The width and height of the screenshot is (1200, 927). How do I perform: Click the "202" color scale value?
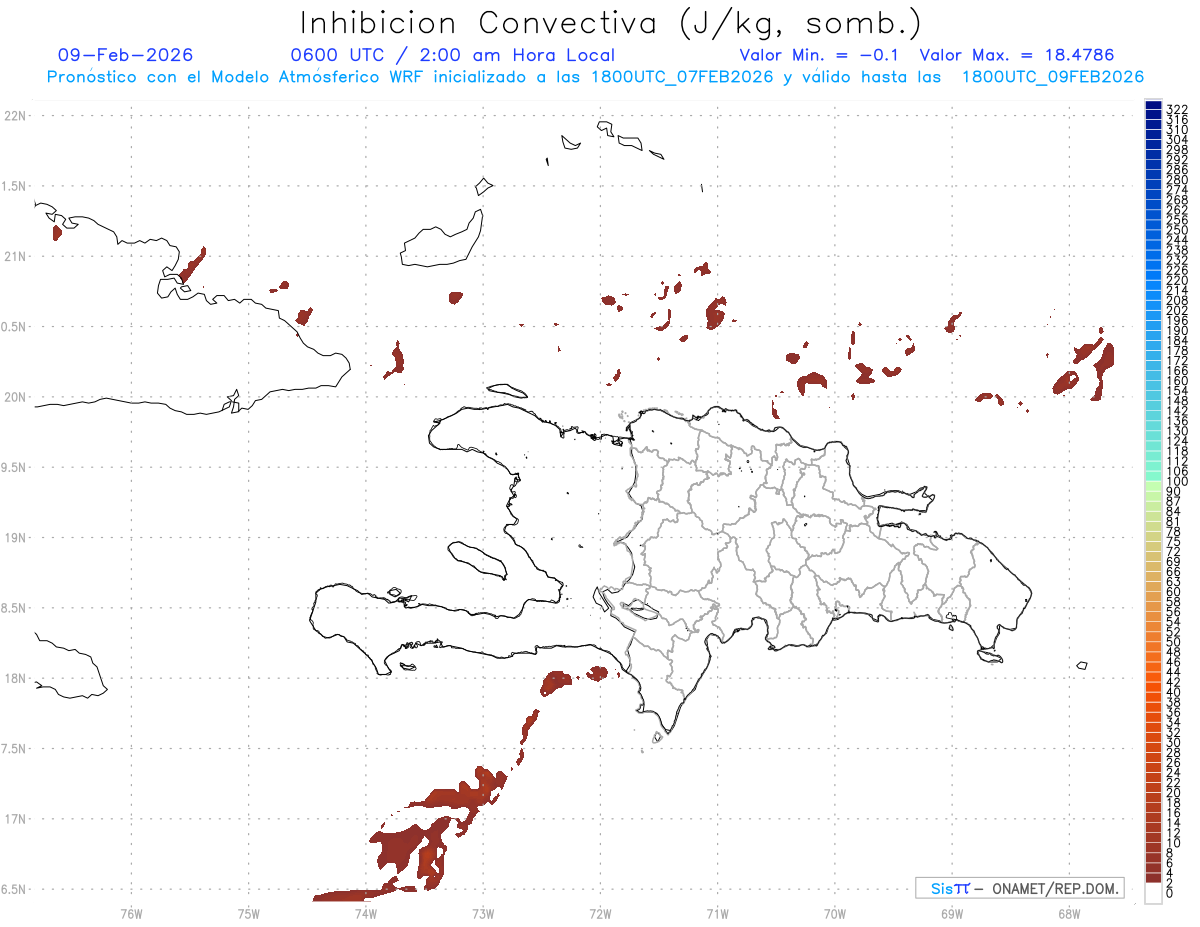click(x=1177, y=311)
